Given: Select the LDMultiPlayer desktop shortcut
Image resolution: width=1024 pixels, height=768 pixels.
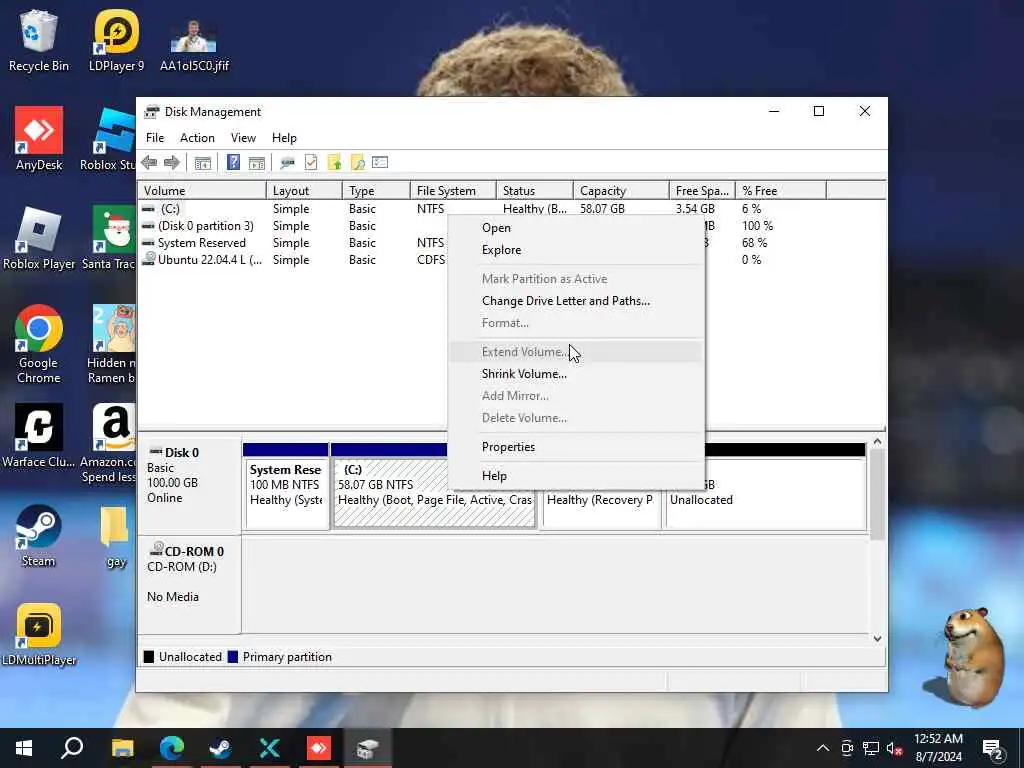Looking at the screenshot, I should tap(39, 635).
